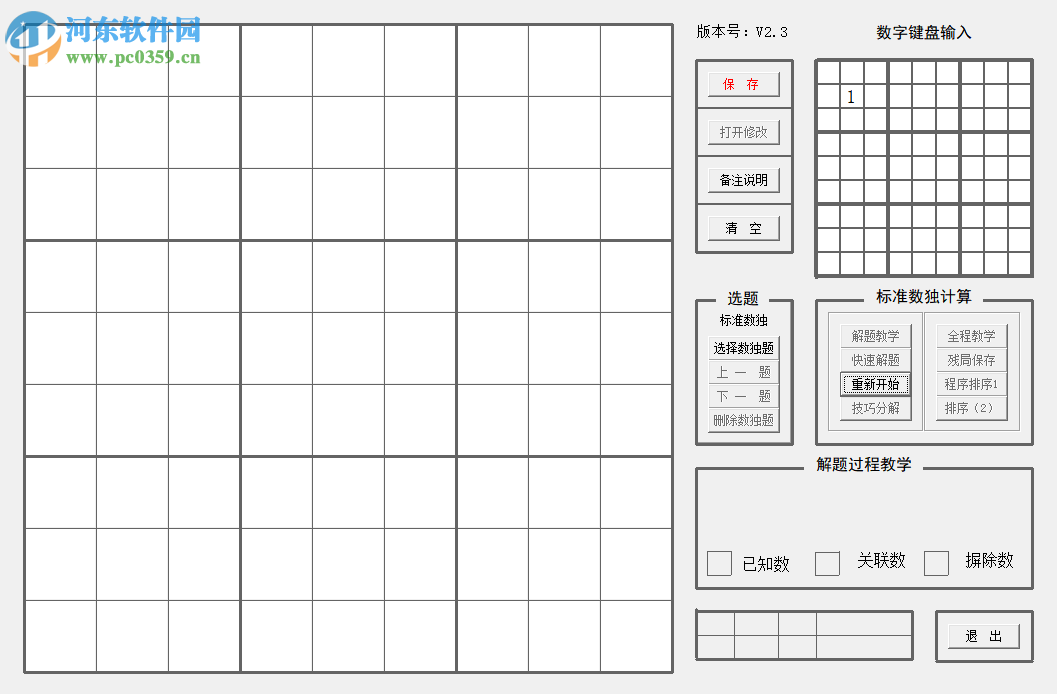Viewport: 1057px width, 694px height.
Task: Save endgame using 残局保存
Action: (x=971, y=360)
